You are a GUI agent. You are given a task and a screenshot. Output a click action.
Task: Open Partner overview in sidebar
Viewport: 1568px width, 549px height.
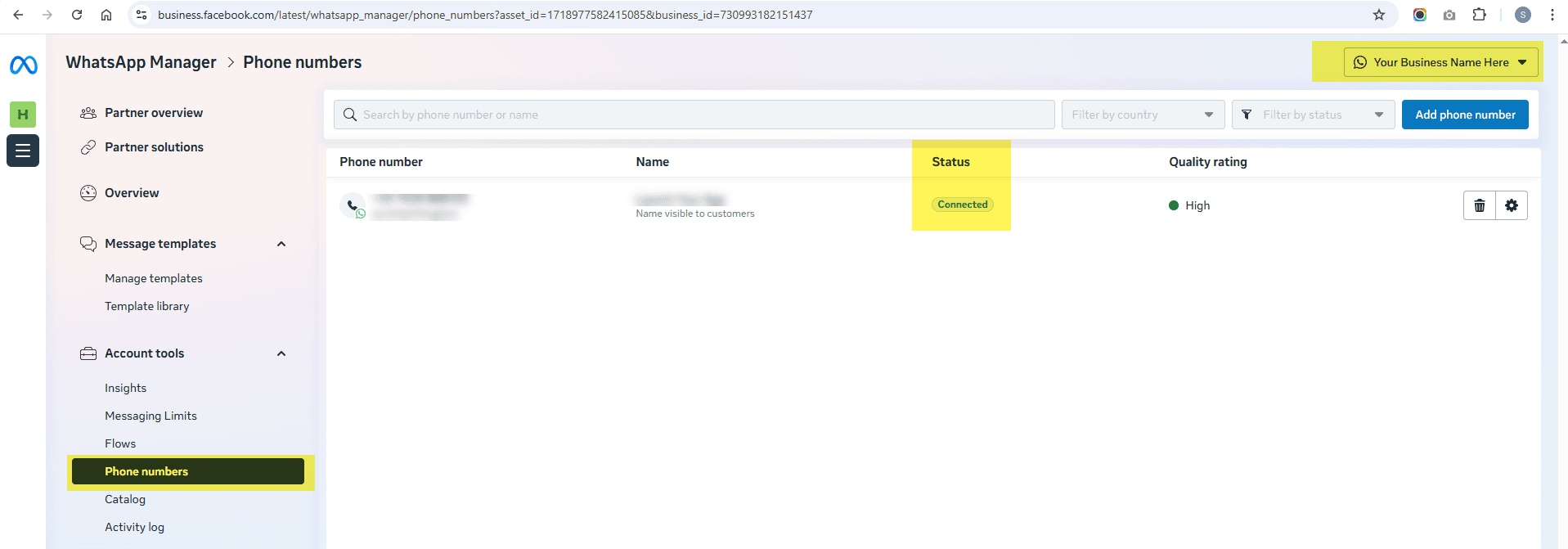coord(154,113)
